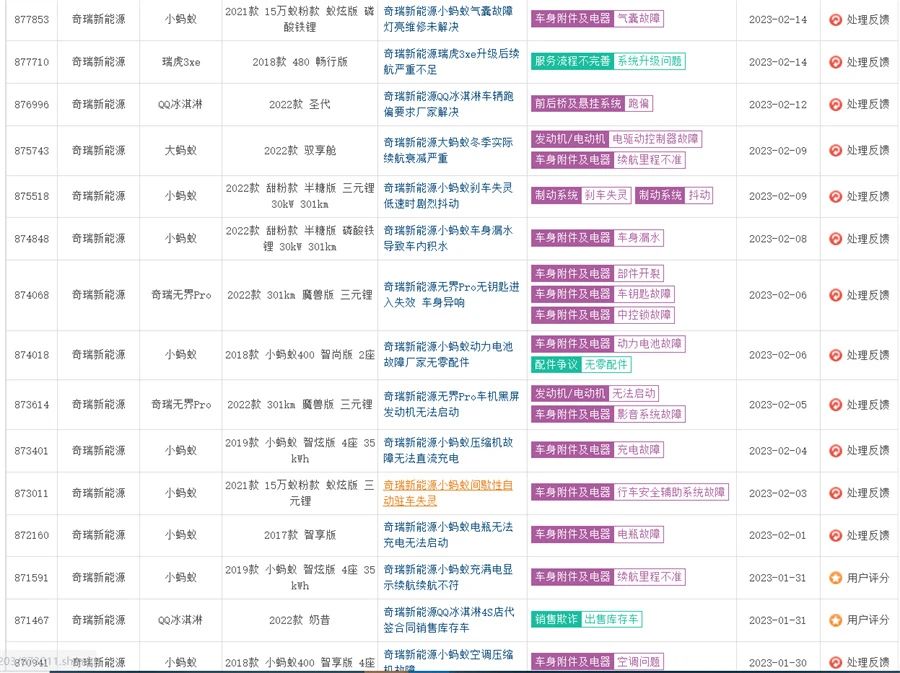Click the 处理反馈 status icon in row 872160
This screenshot has height=673, width=900.
point(835,535)
